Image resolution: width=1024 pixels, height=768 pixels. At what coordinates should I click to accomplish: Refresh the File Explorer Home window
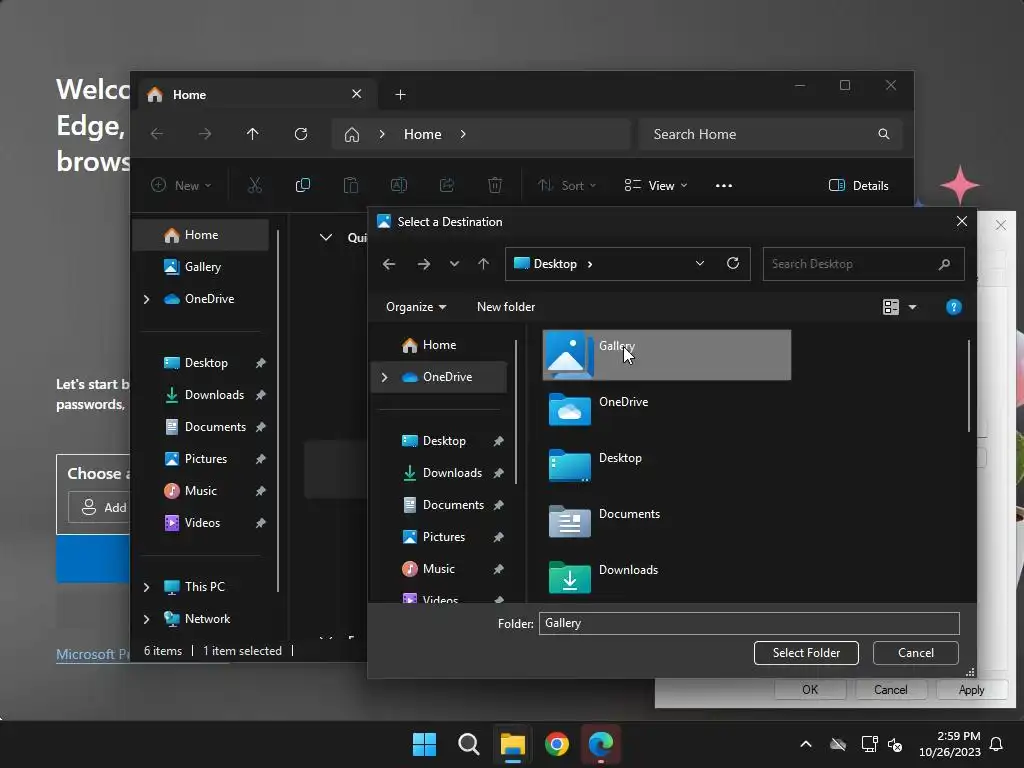(301, 134)
